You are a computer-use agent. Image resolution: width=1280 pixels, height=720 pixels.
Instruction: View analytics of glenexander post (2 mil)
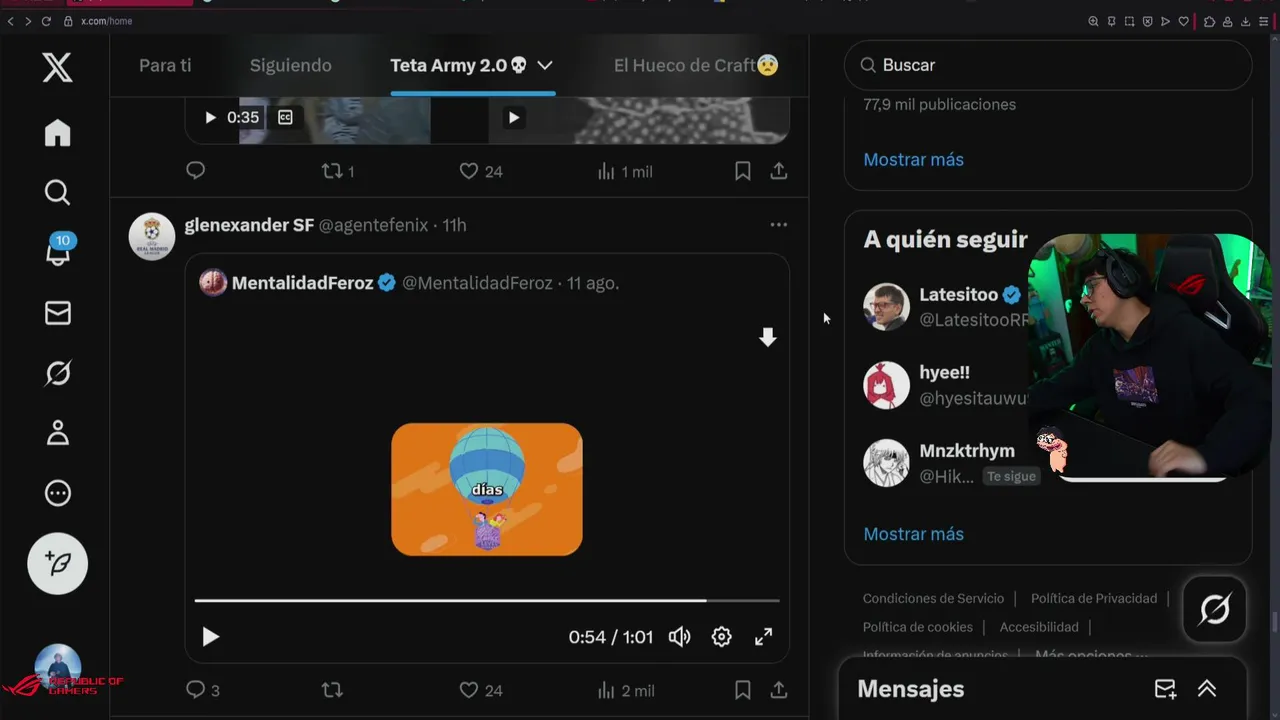(x=626, y=690)
